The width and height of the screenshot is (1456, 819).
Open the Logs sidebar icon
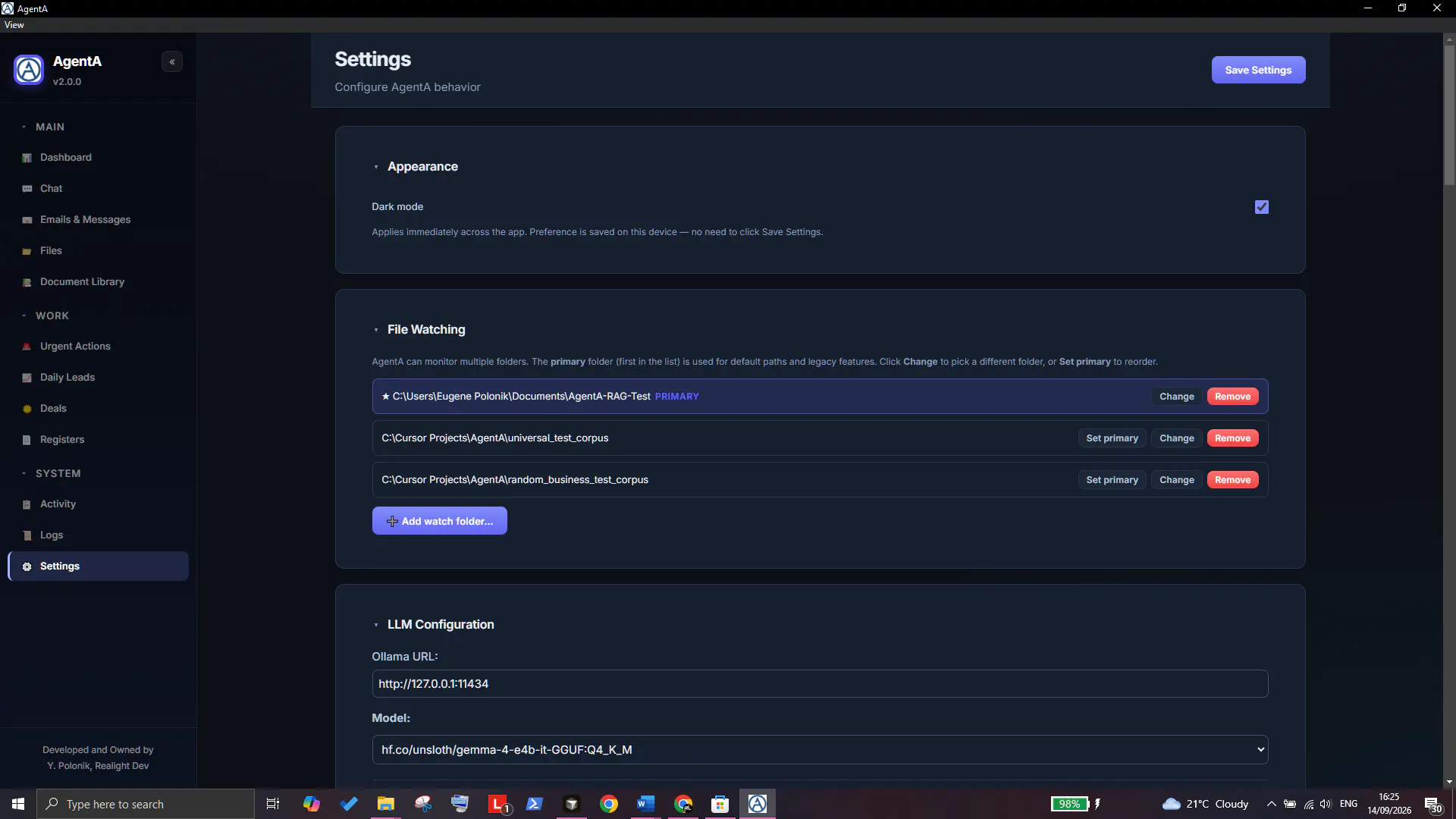click(x=27, y=535)
